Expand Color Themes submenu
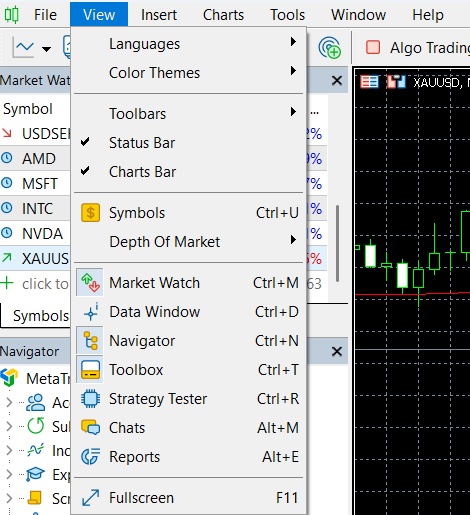 [188, 73]
